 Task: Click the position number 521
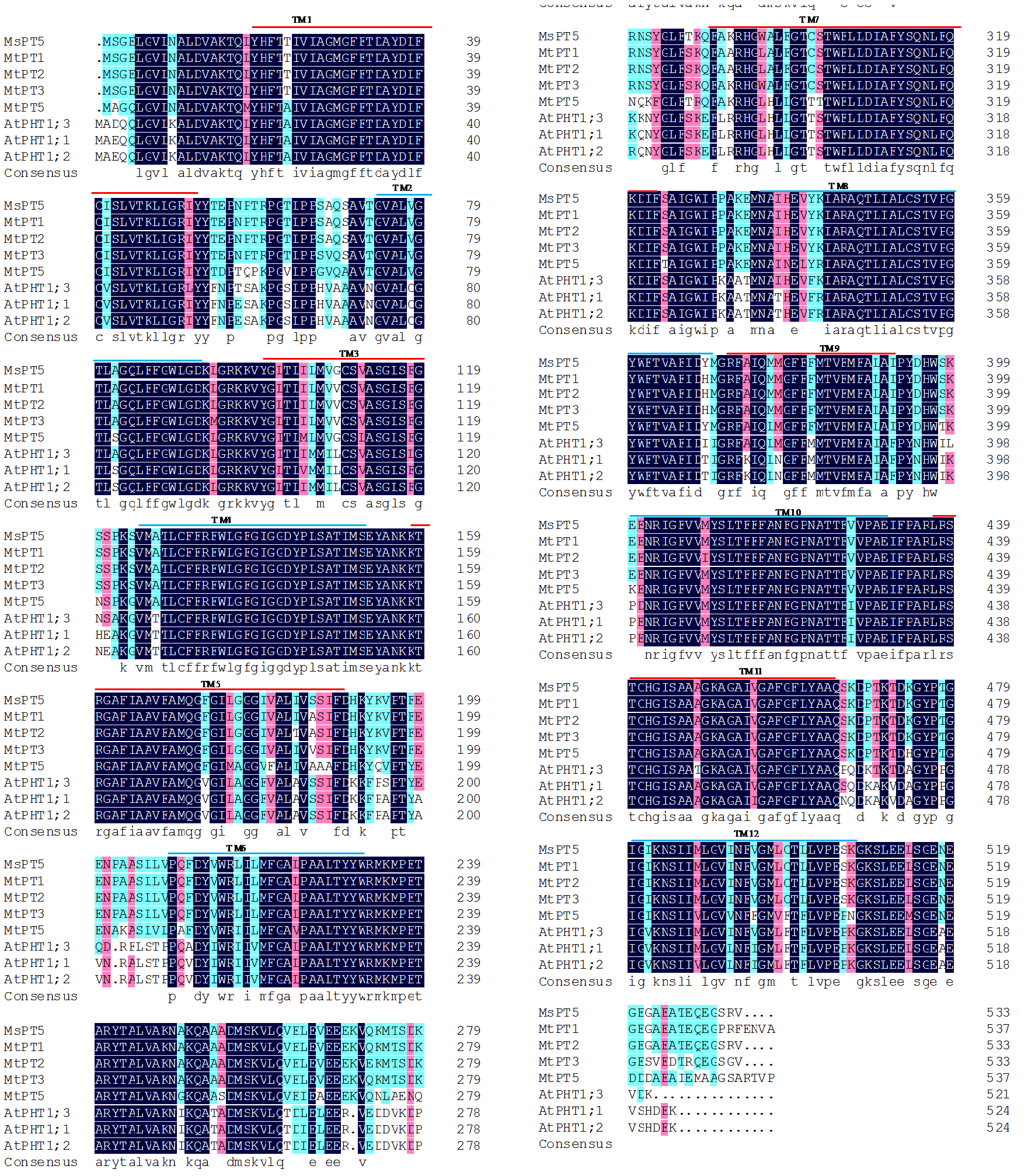pyautogui.click(x=998, y=1094)
